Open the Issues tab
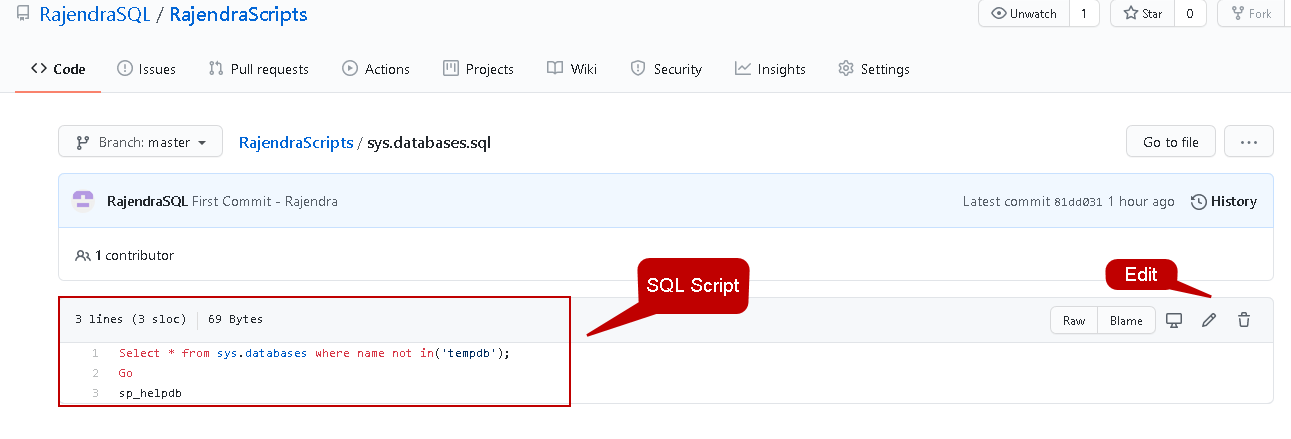 tap(146, 69)
